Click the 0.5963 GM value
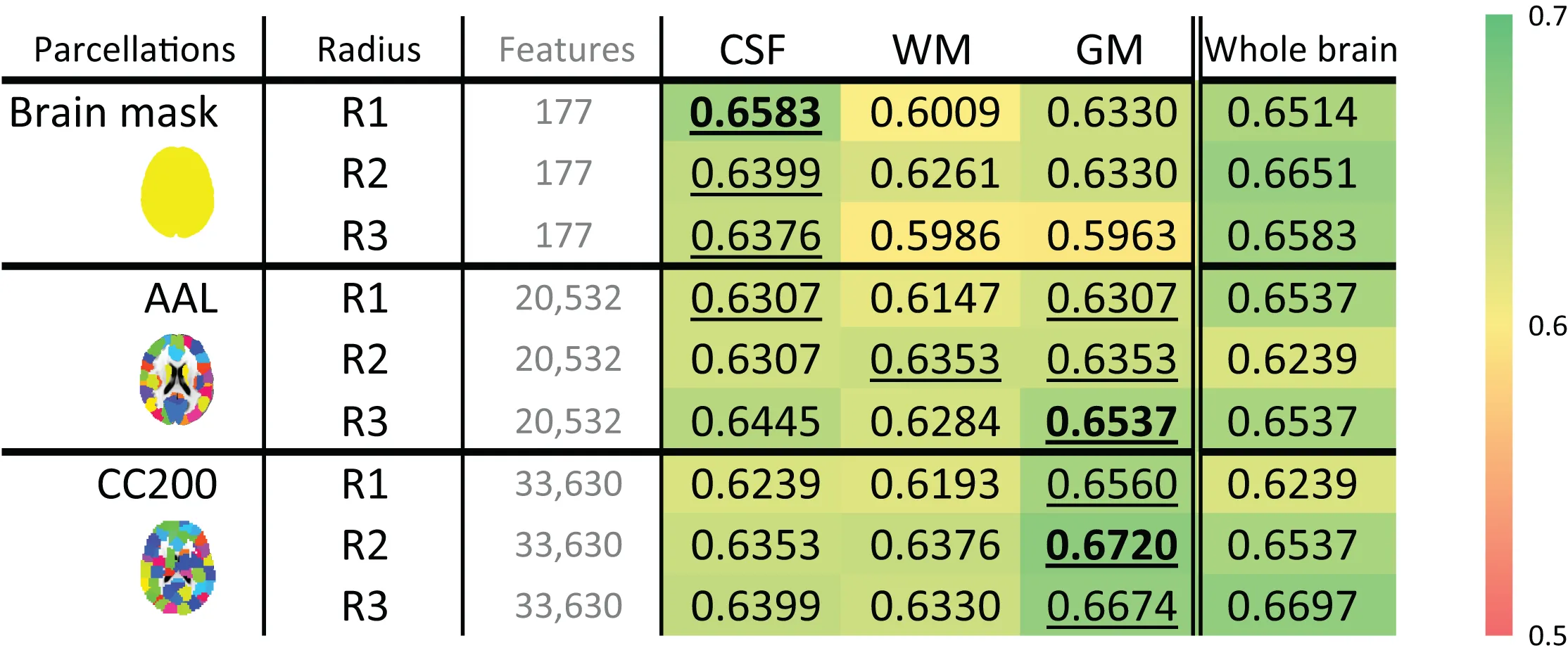The width and height of the screenshot is (1568, 655). [1111, 236]
